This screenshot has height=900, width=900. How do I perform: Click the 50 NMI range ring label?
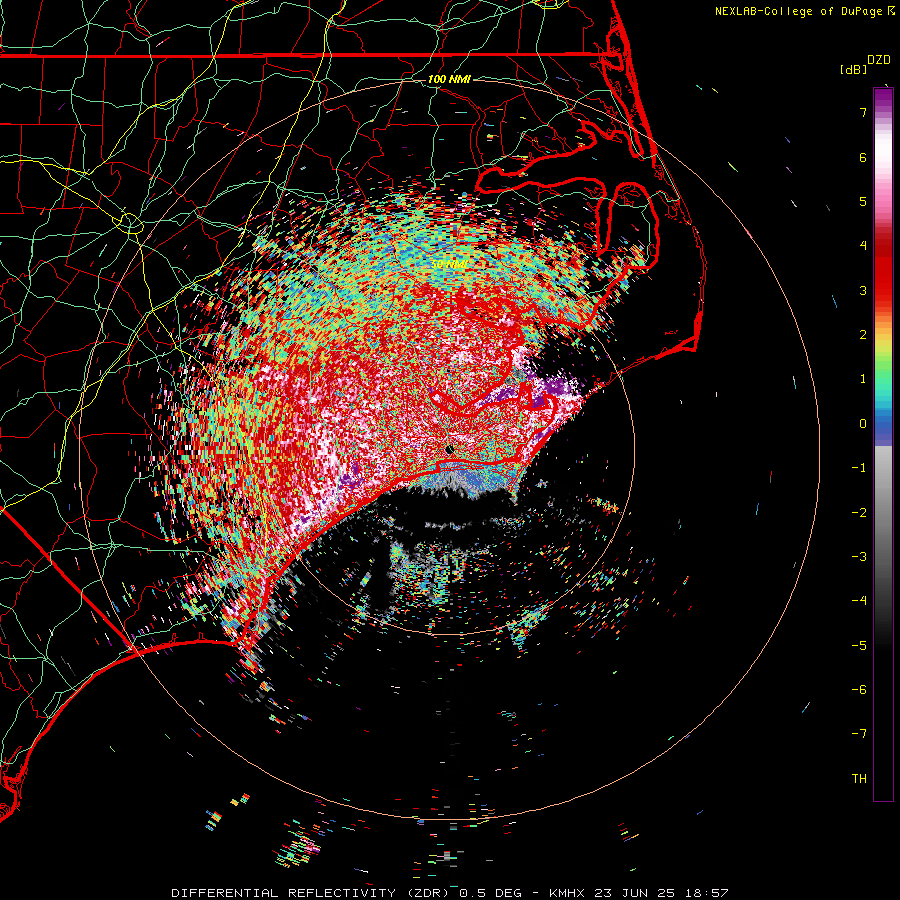tap(449, 264)
